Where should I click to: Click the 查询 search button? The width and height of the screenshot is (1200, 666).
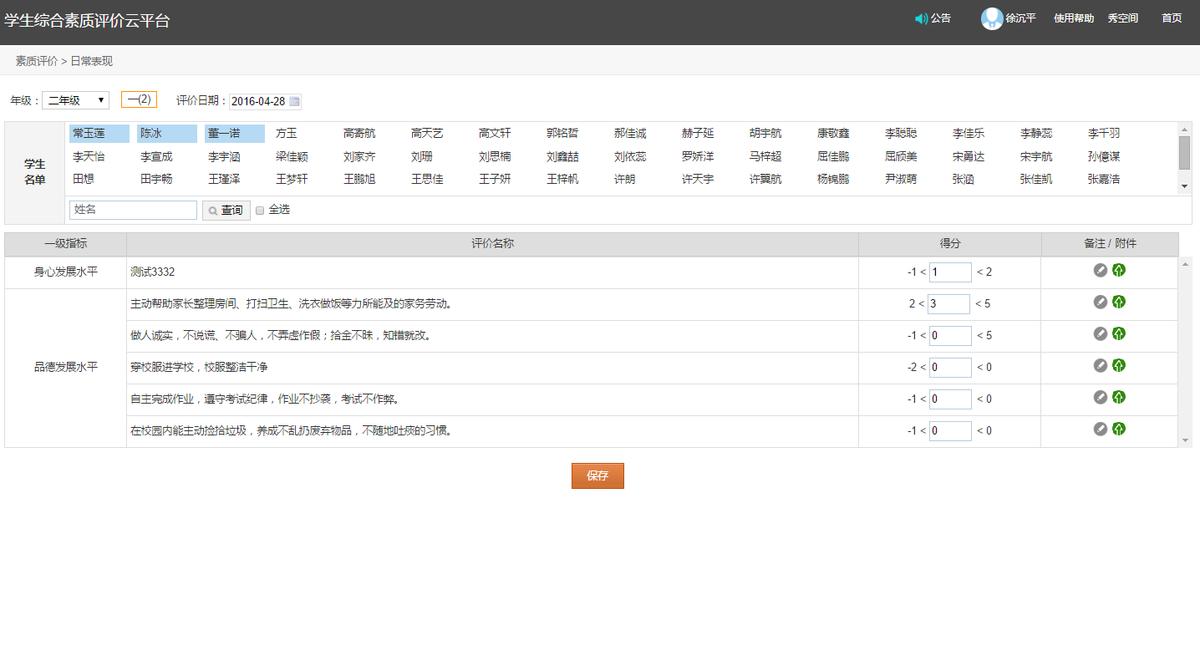[x=224, y=210]
